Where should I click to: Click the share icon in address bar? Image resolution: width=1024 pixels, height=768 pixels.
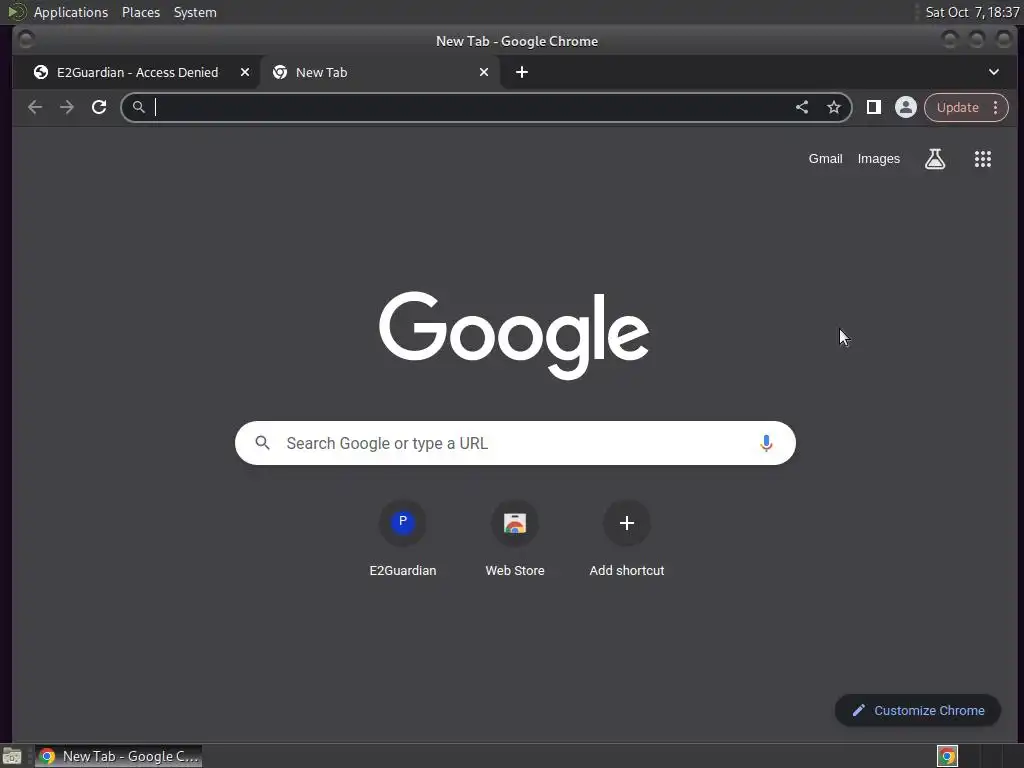[802, 107]
